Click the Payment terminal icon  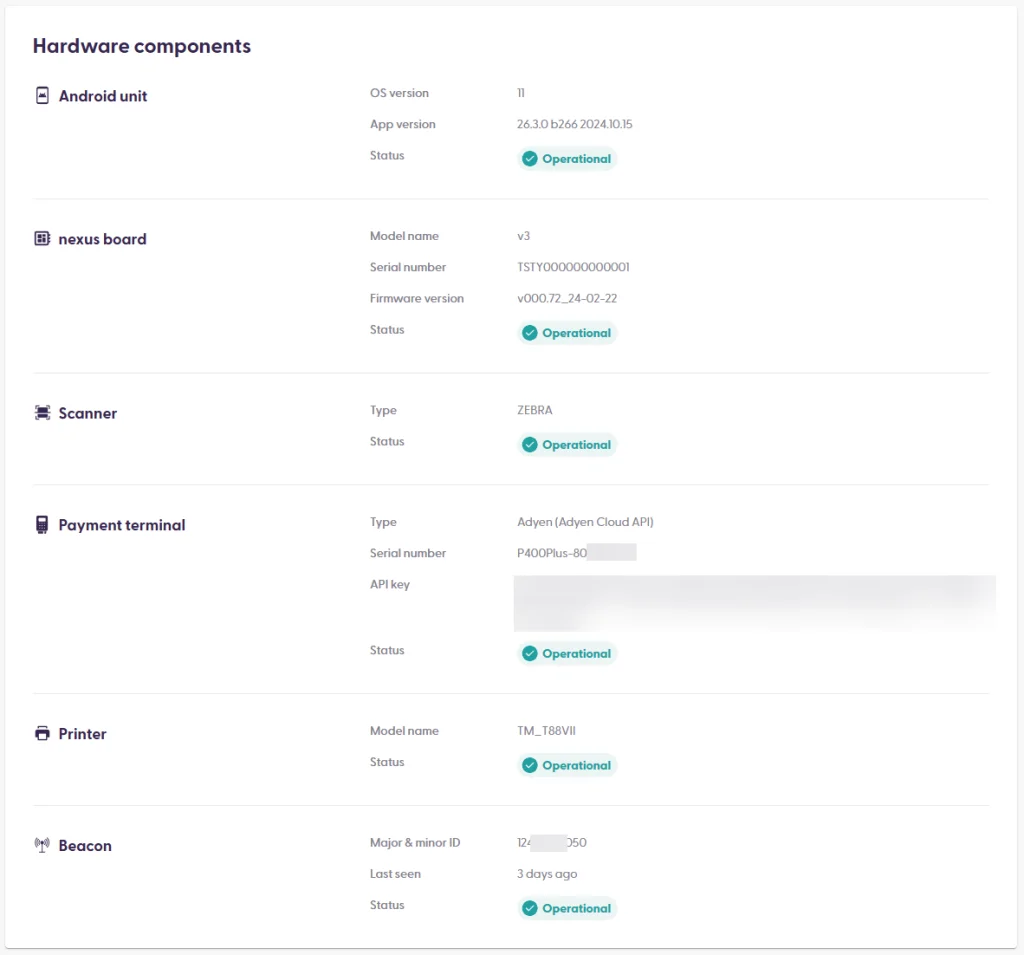tap(42, 525)
